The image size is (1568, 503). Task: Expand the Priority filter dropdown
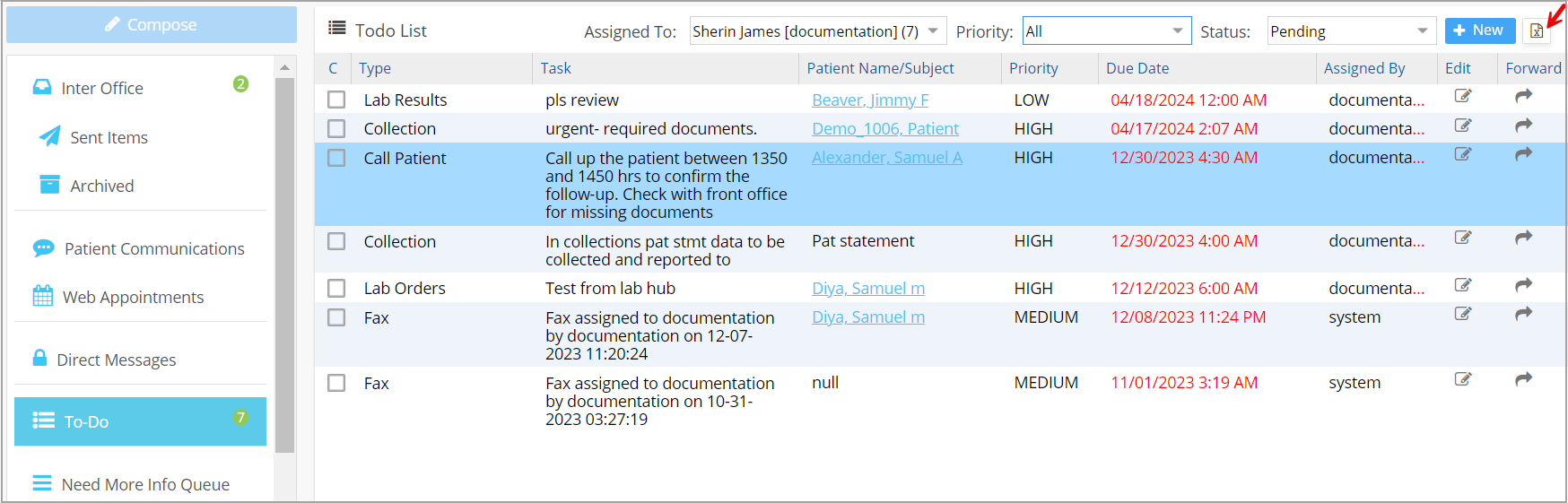click(1107, 31)
